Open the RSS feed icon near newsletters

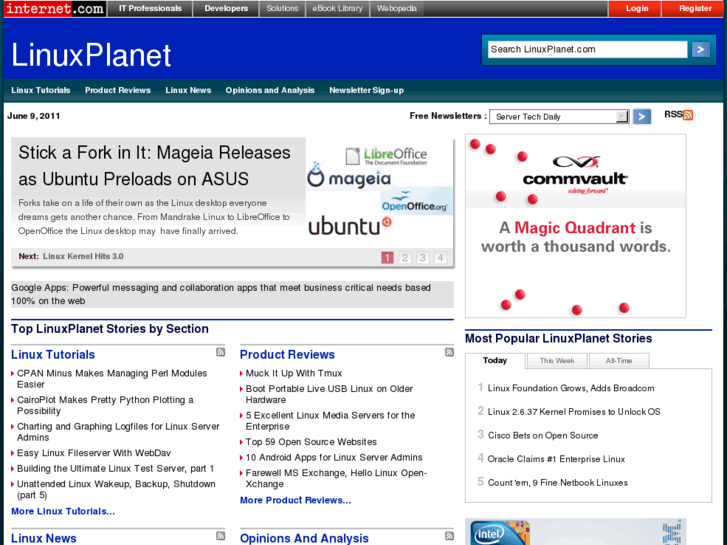[x=688, y=115]
